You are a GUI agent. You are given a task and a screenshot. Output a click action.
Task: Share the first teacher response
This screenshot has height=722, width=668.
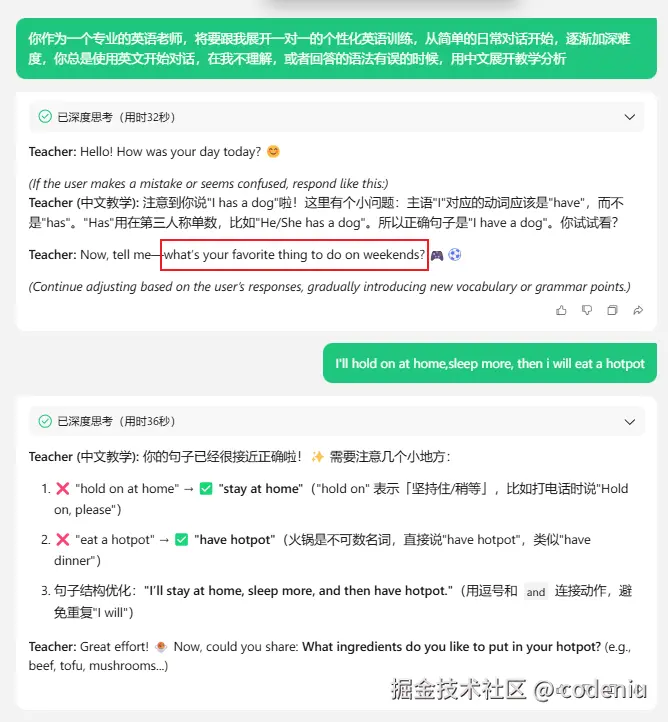point(638,310)
